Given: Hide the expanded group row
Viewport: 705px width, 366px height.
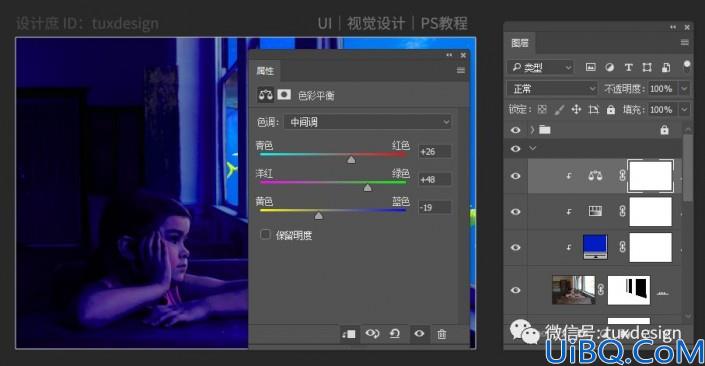Looking at the screenshot, I should pyautogui.click(x=516, y=148).
